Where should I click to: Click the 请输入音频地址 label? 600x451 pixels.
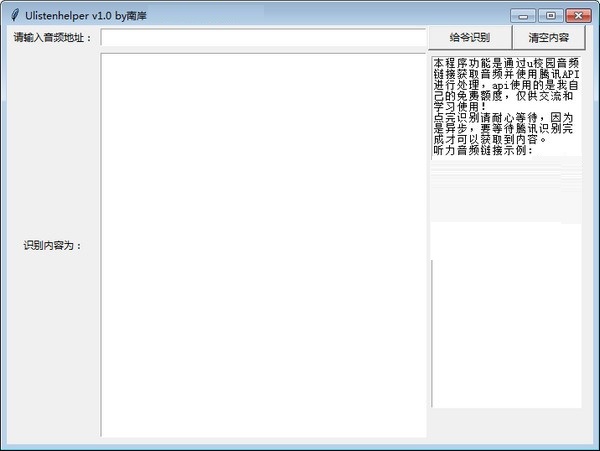[53, 38]
